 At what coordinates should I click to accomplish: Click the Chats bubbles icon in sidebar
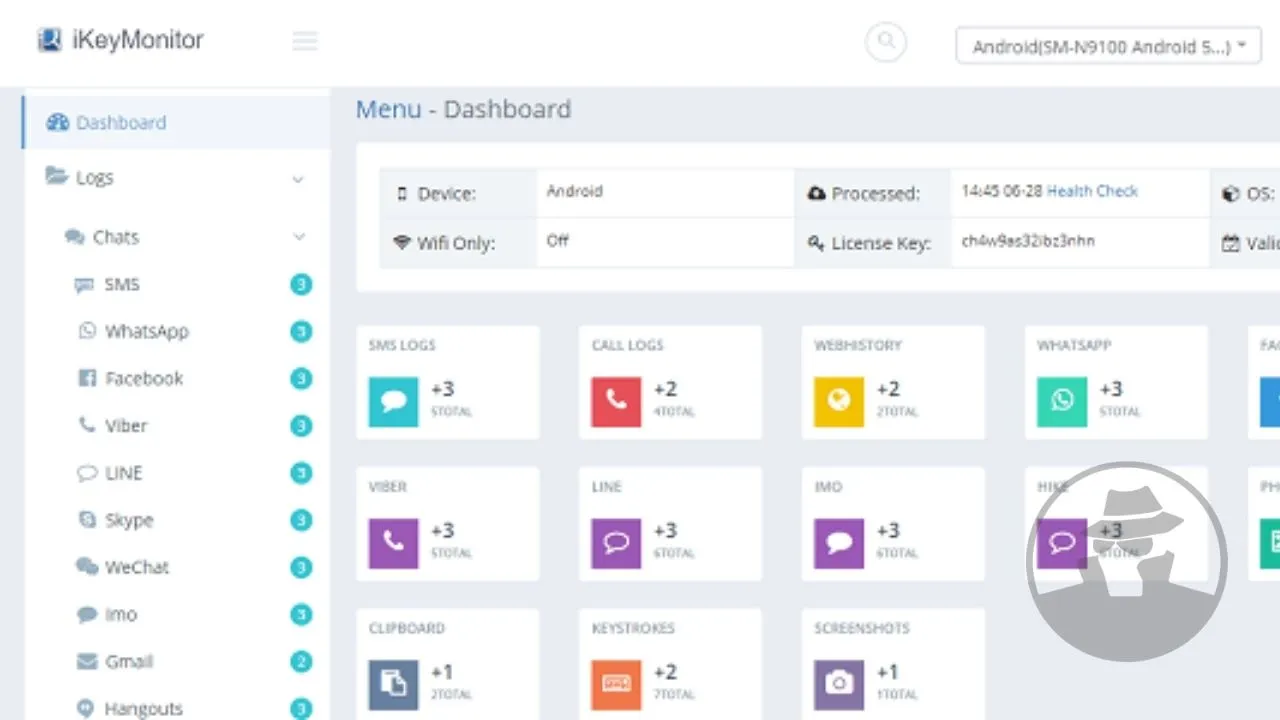point(75,237)
